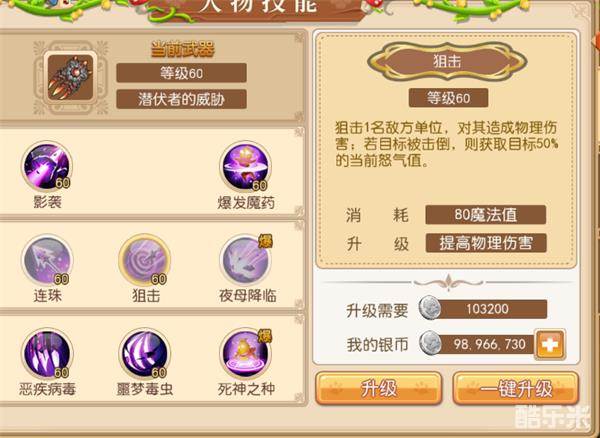The height and width of the screenshot is (438, 600).
Task: Click the 一键升级 button
Action: 516,389
